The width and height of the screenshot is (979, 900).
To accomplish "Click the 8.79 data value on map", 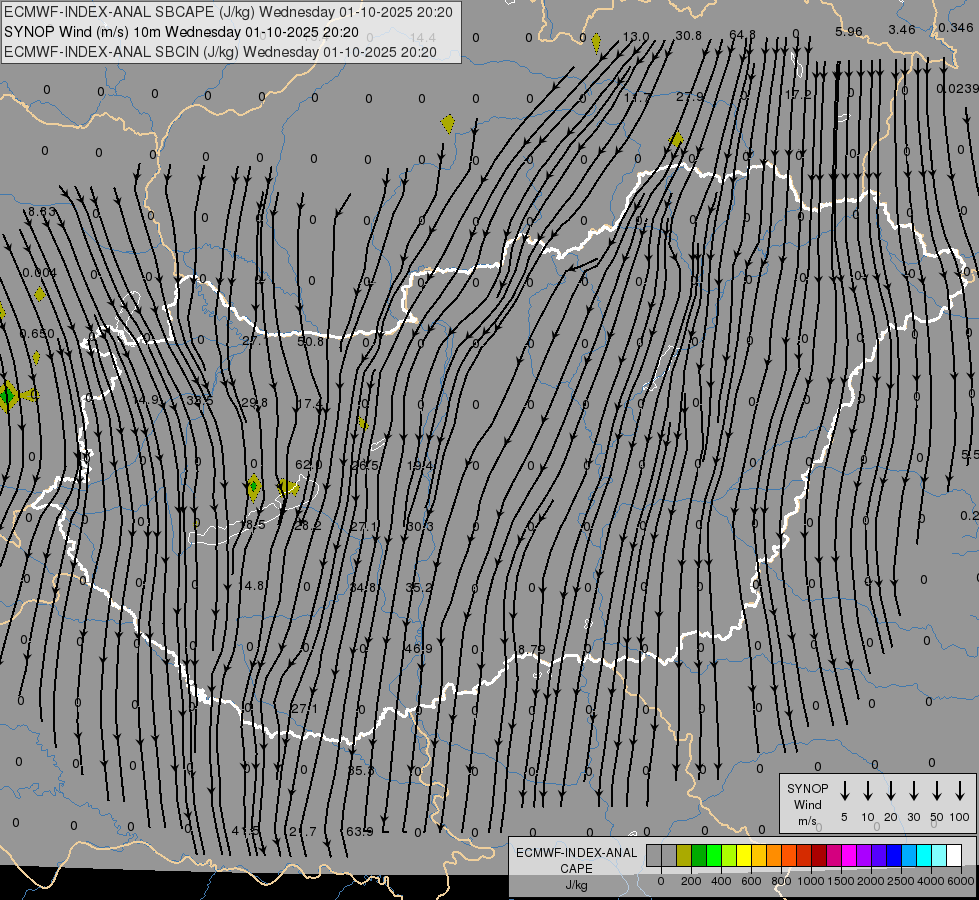I will [531, 650].
